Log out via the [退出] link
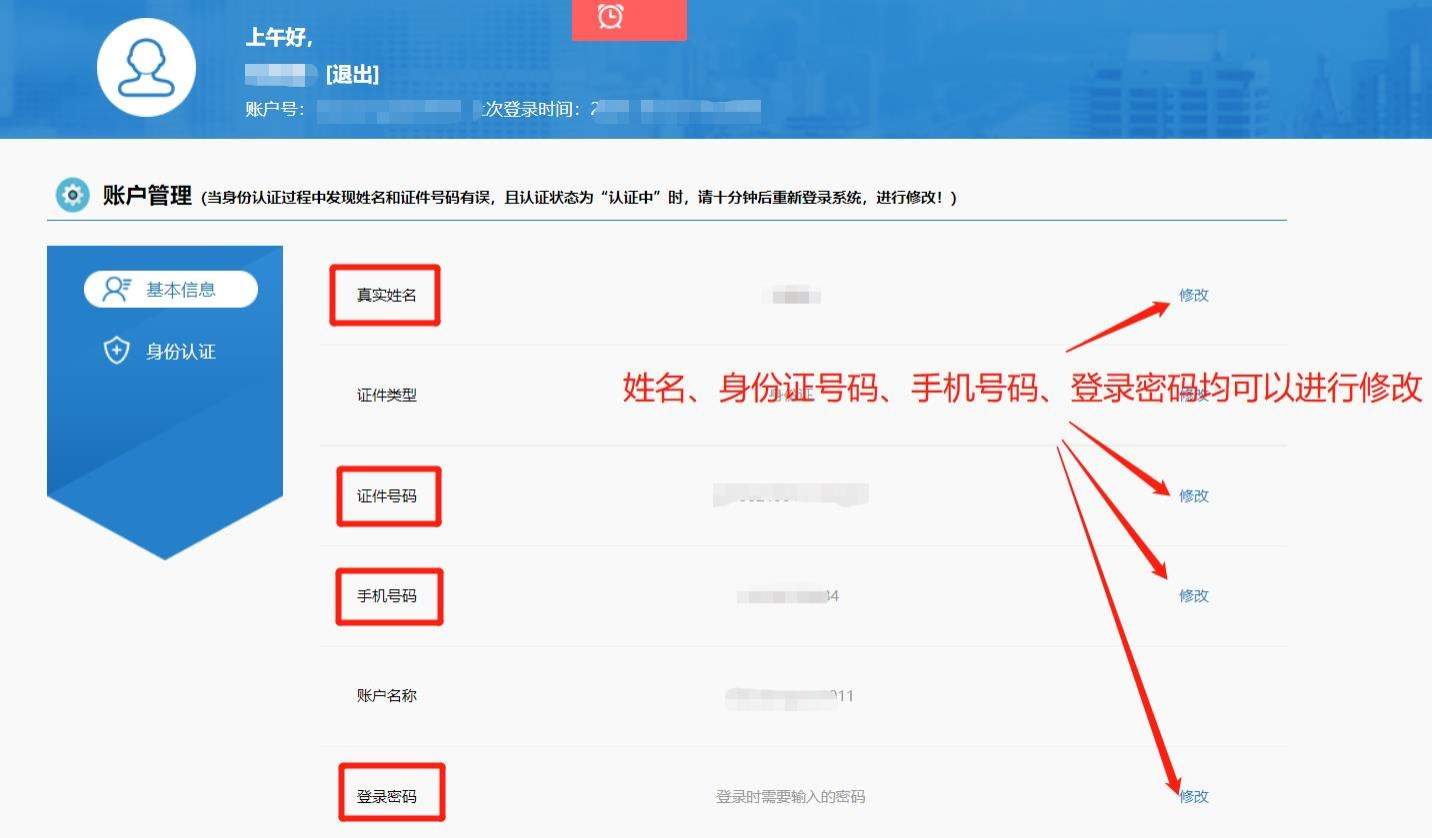Screen dimensions: 1432x838 coord(352,75)
